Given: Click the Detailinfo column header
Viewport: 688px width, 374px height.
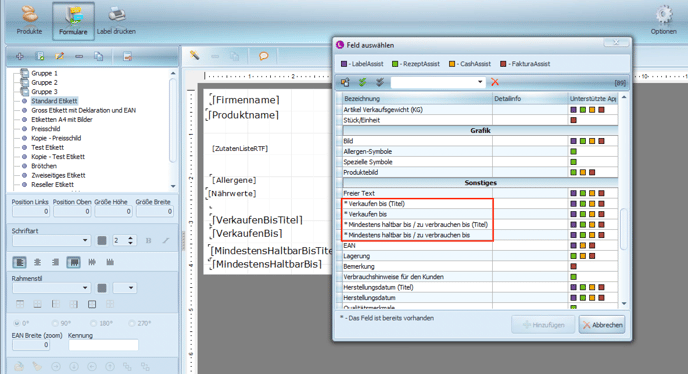Looking at the screenshot, I should coord(530,99).
